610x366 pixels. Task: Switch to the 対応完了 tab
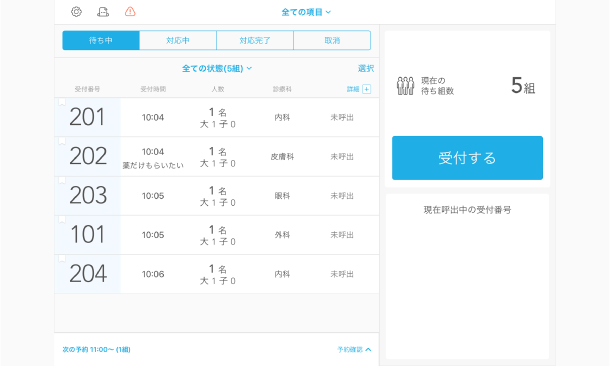point(255,40)
